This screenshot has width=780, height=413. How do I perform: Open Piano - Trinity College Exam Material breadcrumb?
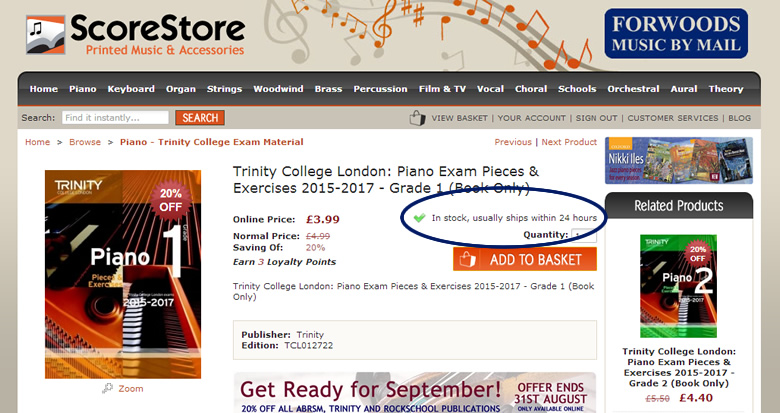coord(211,142)
